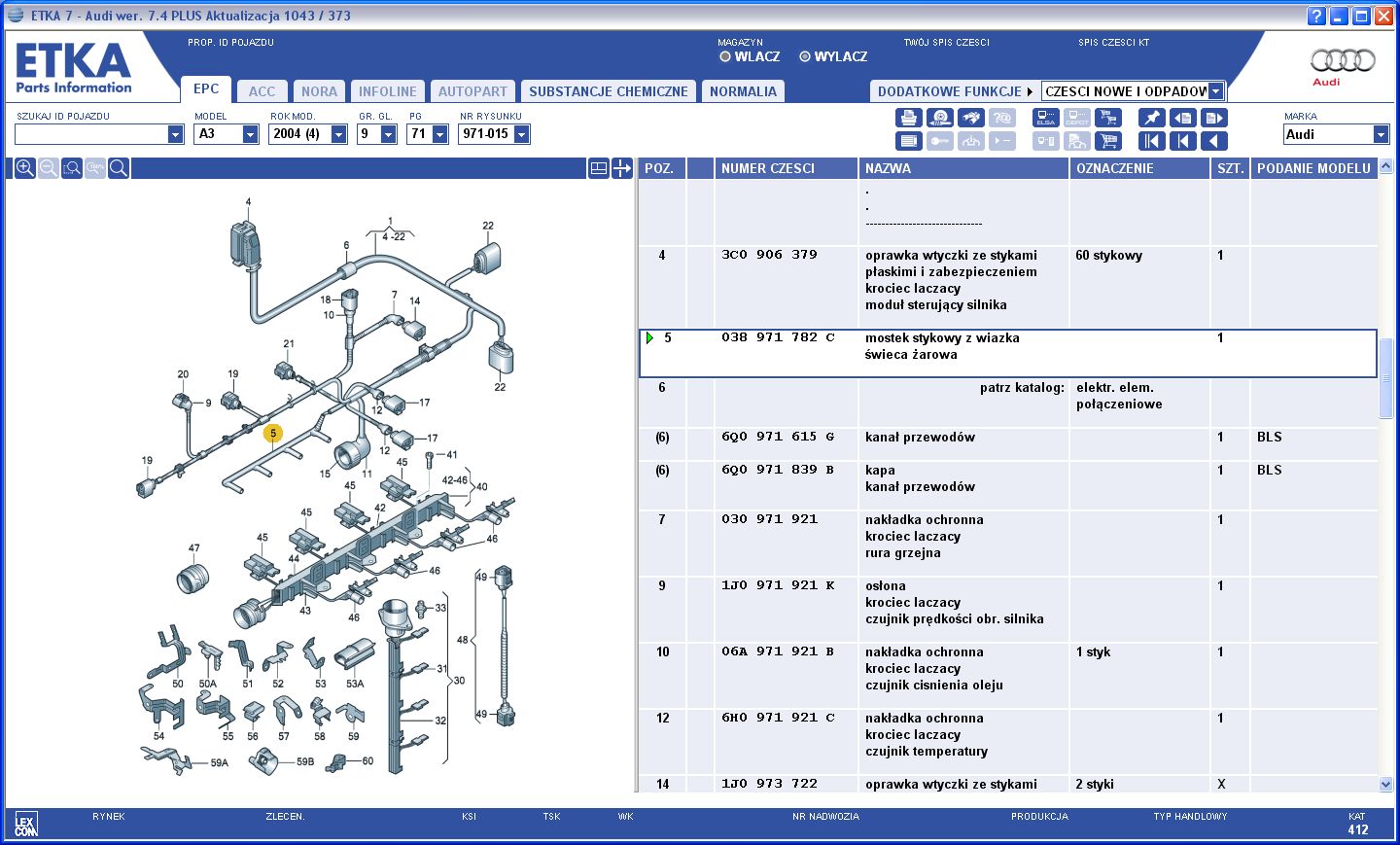The image size is (1400, 845).
Task: Click the single back arrow icon
Action: tap(1214, 141)
